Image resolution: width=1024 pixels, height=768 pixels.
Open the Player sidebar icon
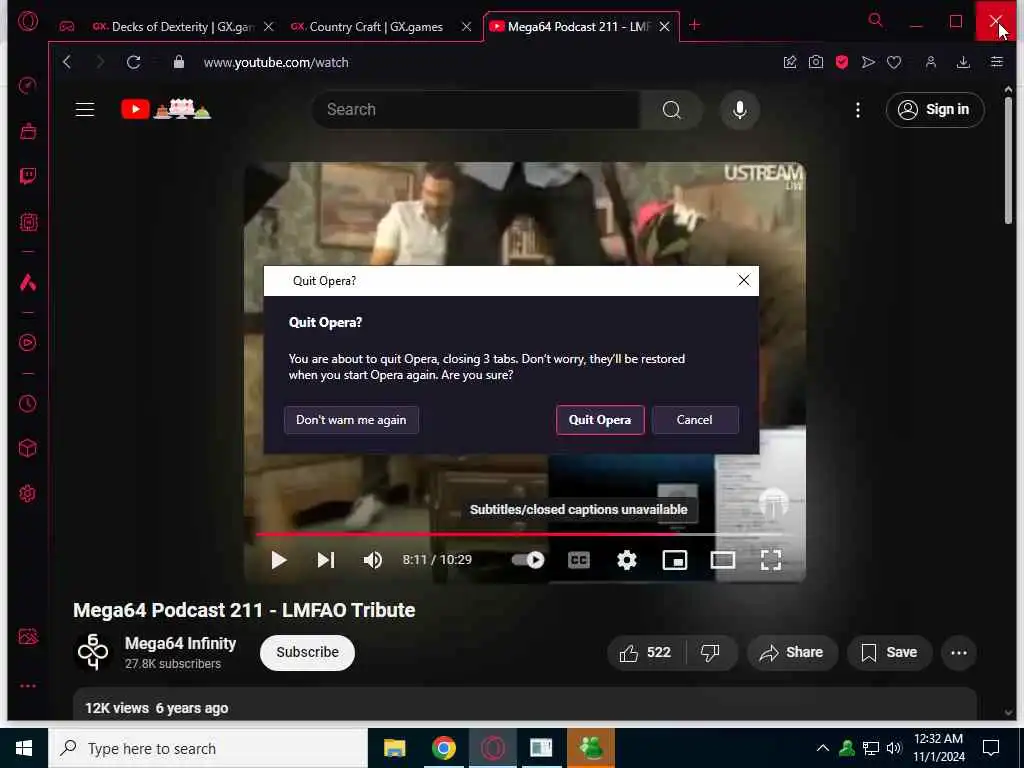click(x=27, y=343)
